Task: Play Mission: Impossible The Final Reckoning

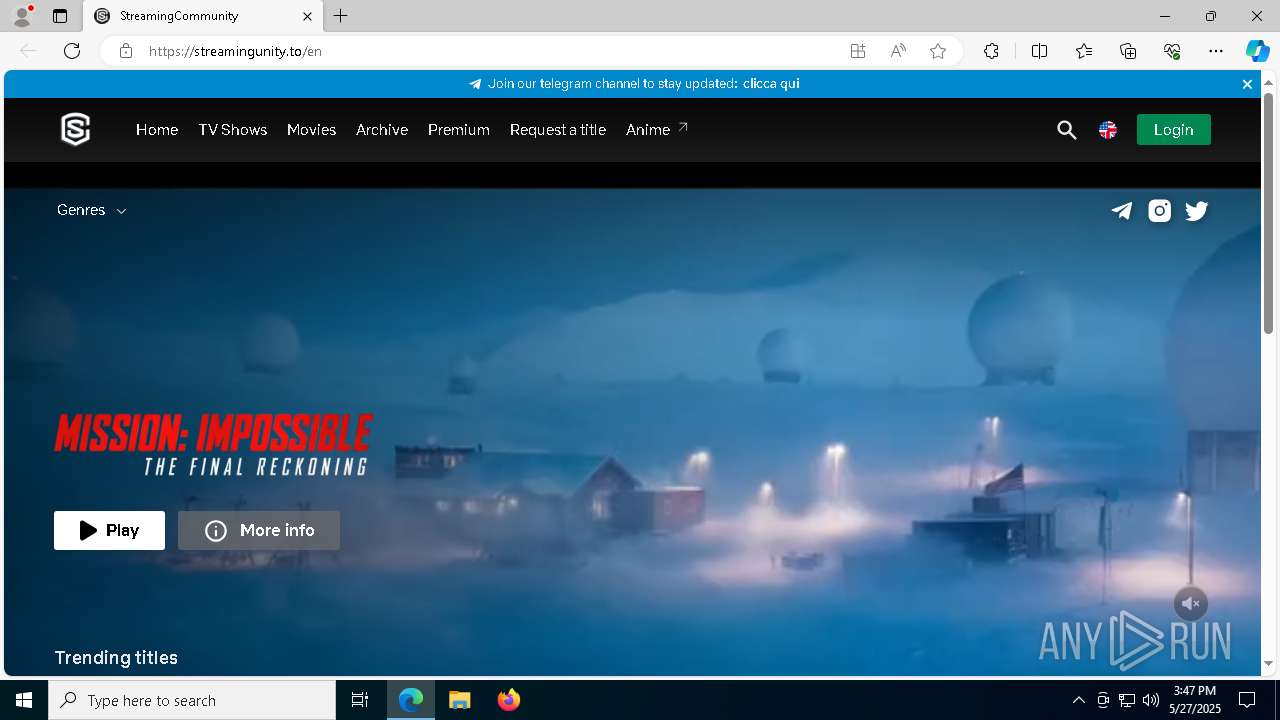Action: [x=109, y=531]
